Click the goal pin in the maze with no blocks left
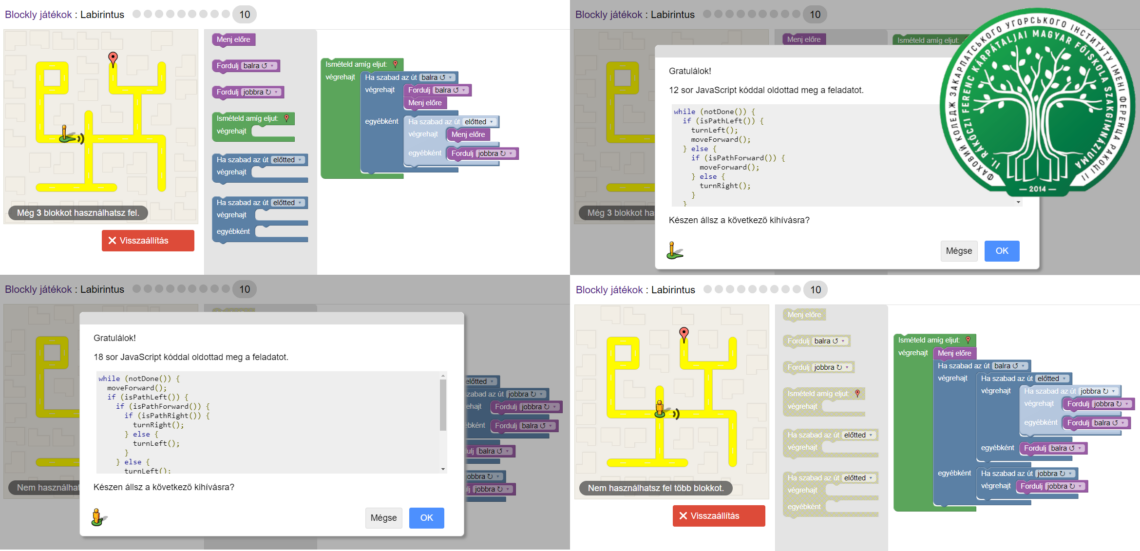 pyautogui.click(x=684, y=334)
